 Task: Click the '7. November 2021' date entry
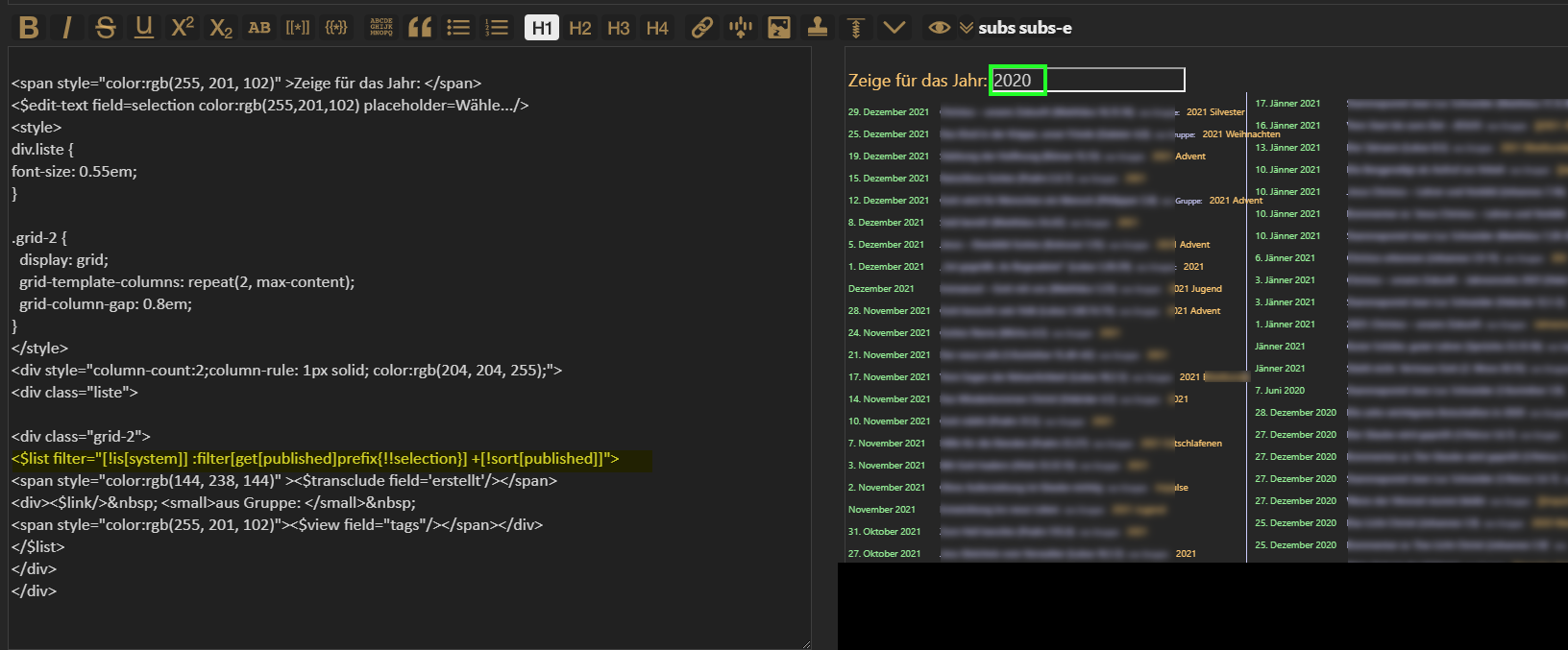(x=887, y=444)
